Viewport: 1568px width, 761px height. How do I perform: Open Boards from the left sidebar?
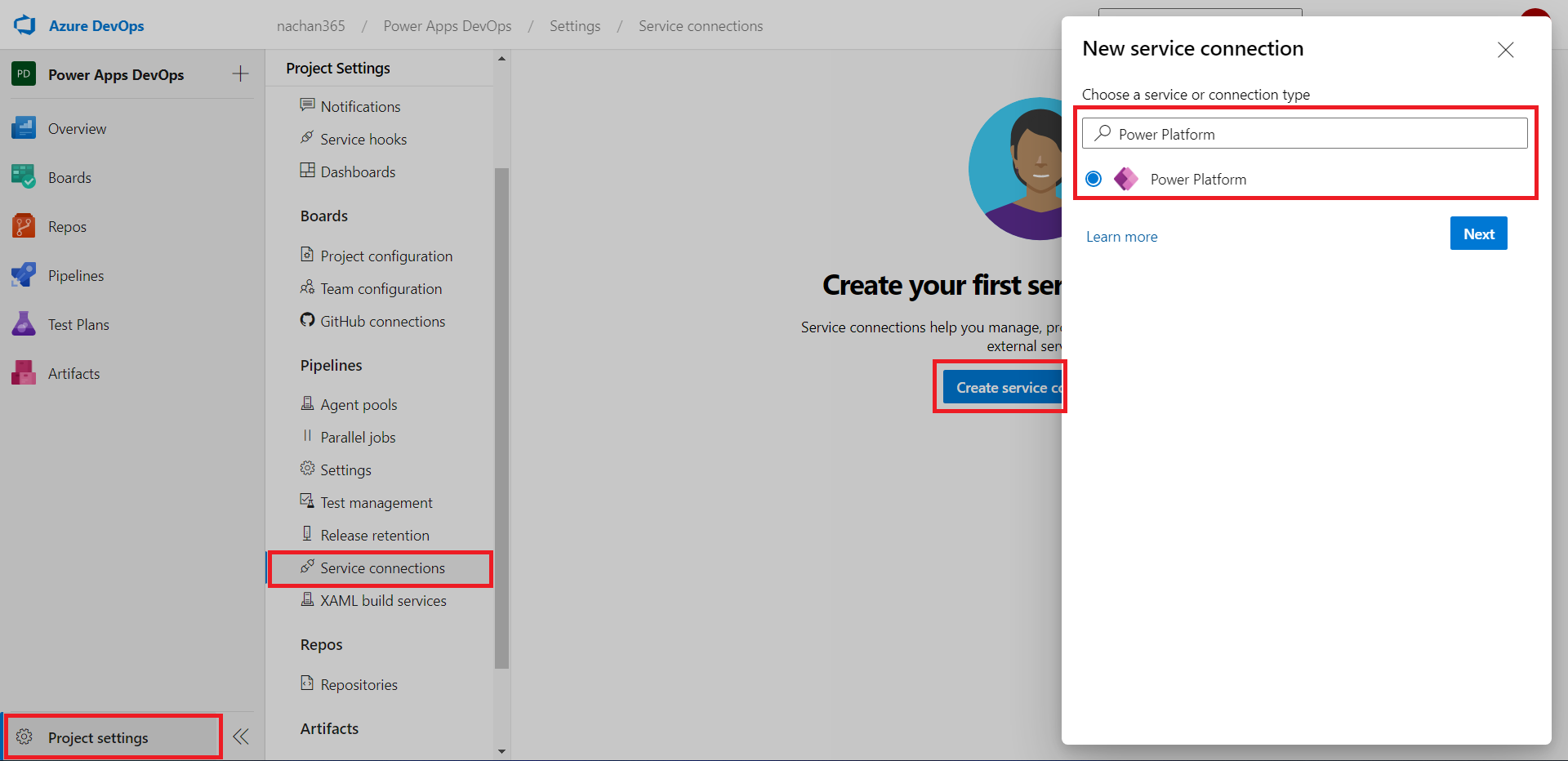tap(69, 177)
